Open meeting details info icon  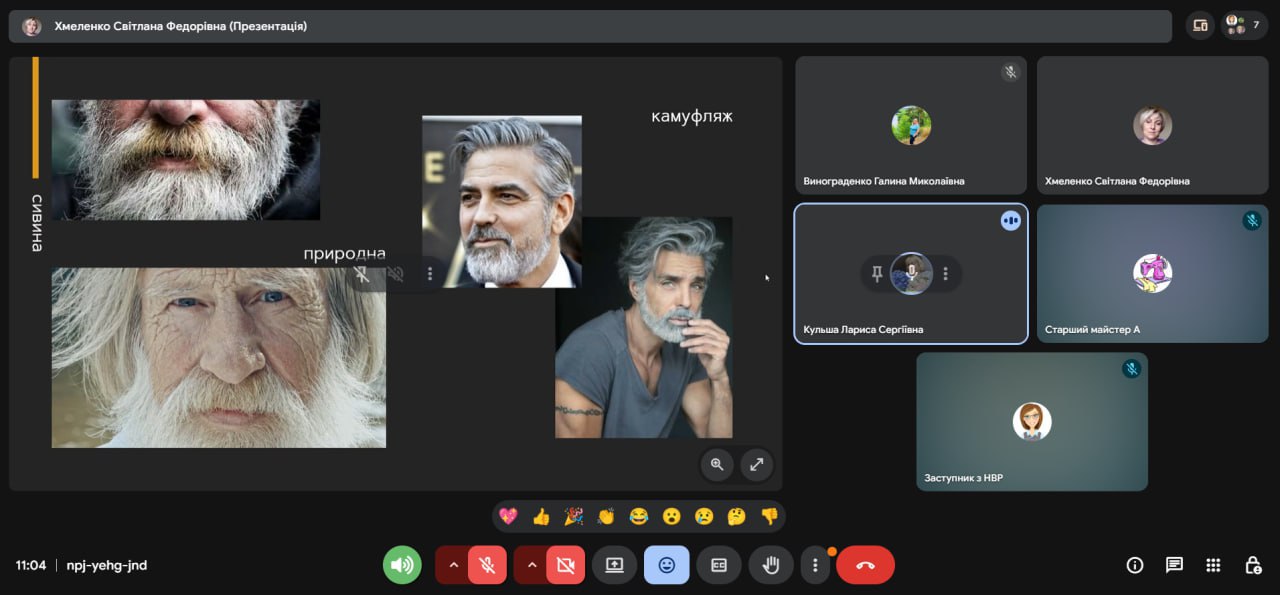(1134, 565)
